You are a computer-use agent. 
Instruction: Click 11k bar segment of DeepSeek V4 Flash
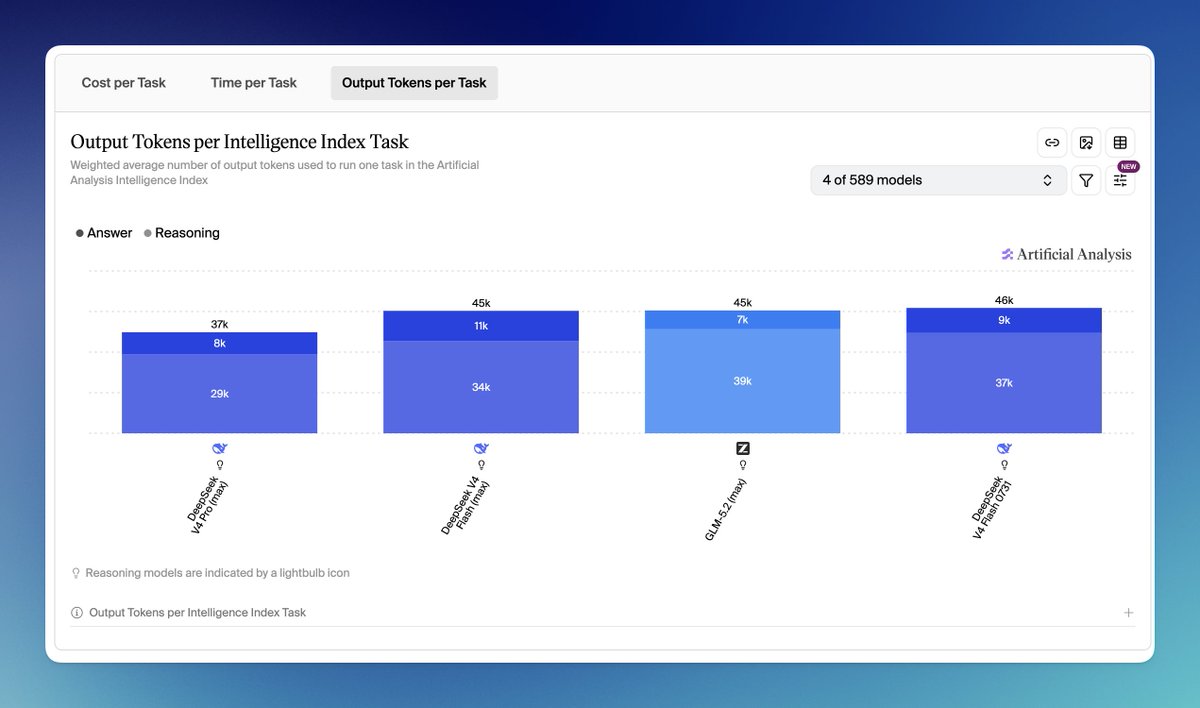481,326
